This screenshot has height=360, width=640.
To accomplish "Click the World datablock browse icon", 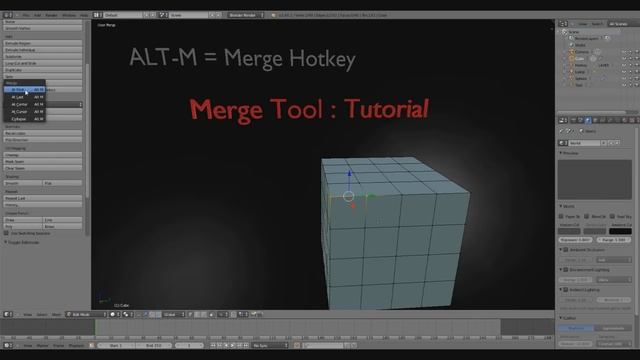I will coord(563,143).
